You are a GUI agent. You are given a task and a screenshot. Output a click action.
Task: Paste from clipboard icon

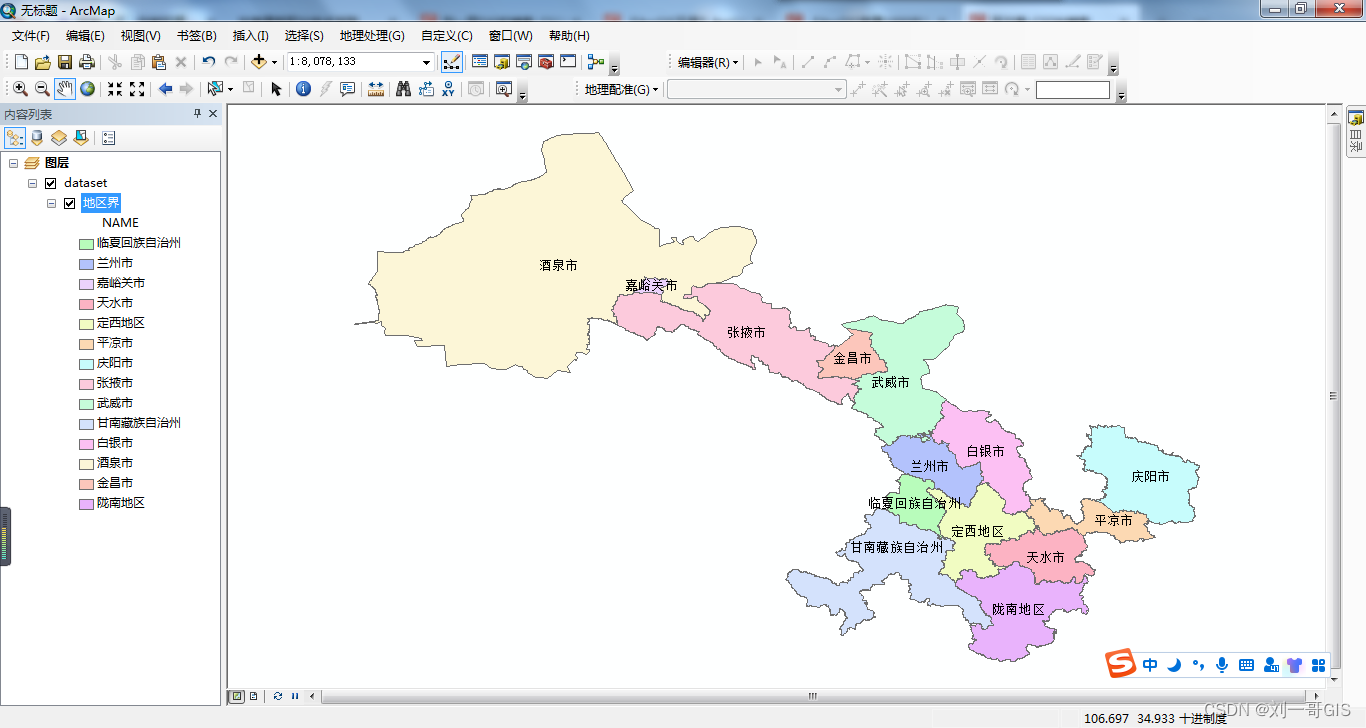[159, 62]
